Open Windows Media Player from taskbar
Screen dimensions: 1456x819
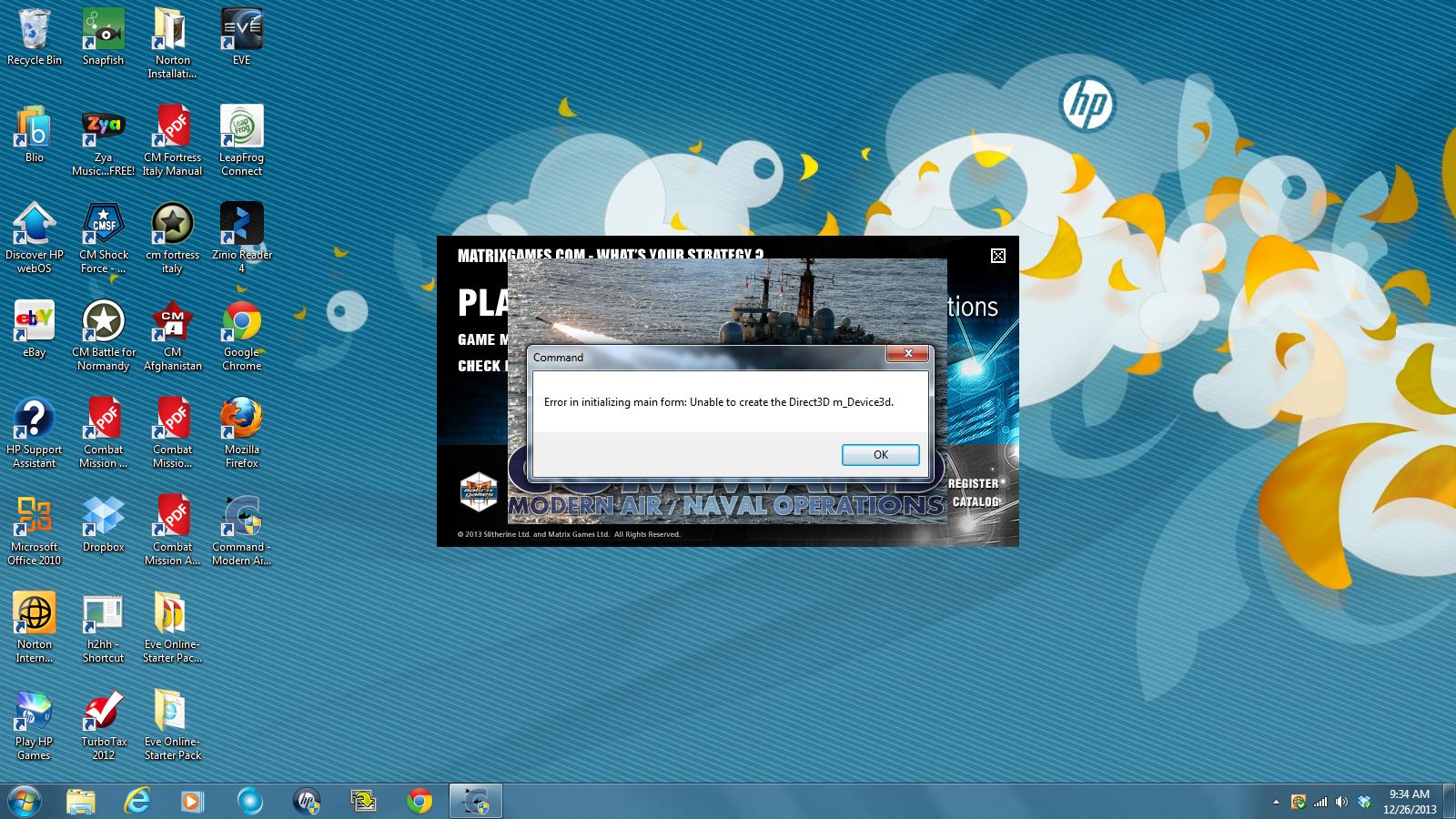tap(194, 801)
